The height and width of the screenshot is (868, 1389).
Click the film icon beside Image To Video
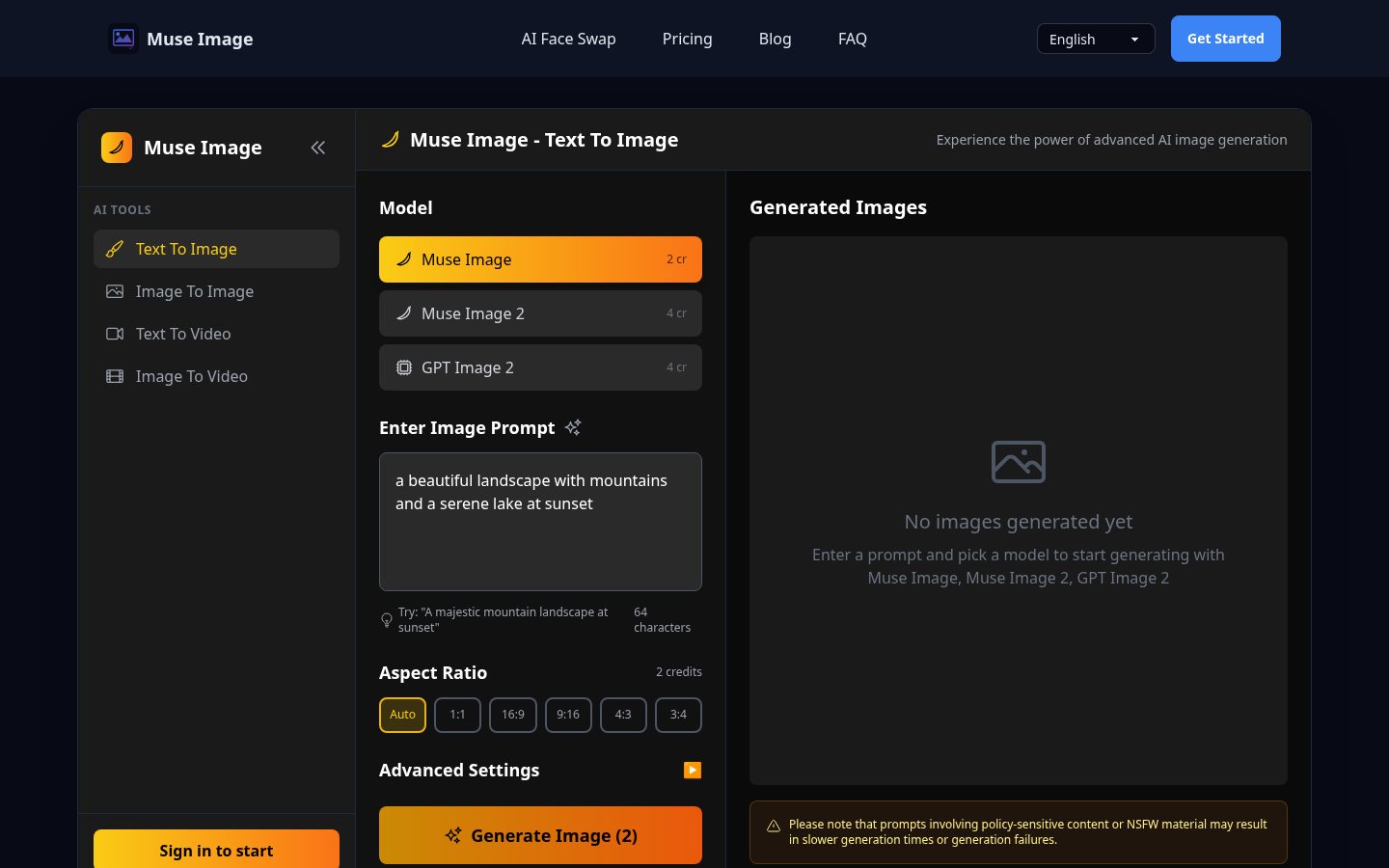pos(115,376)
